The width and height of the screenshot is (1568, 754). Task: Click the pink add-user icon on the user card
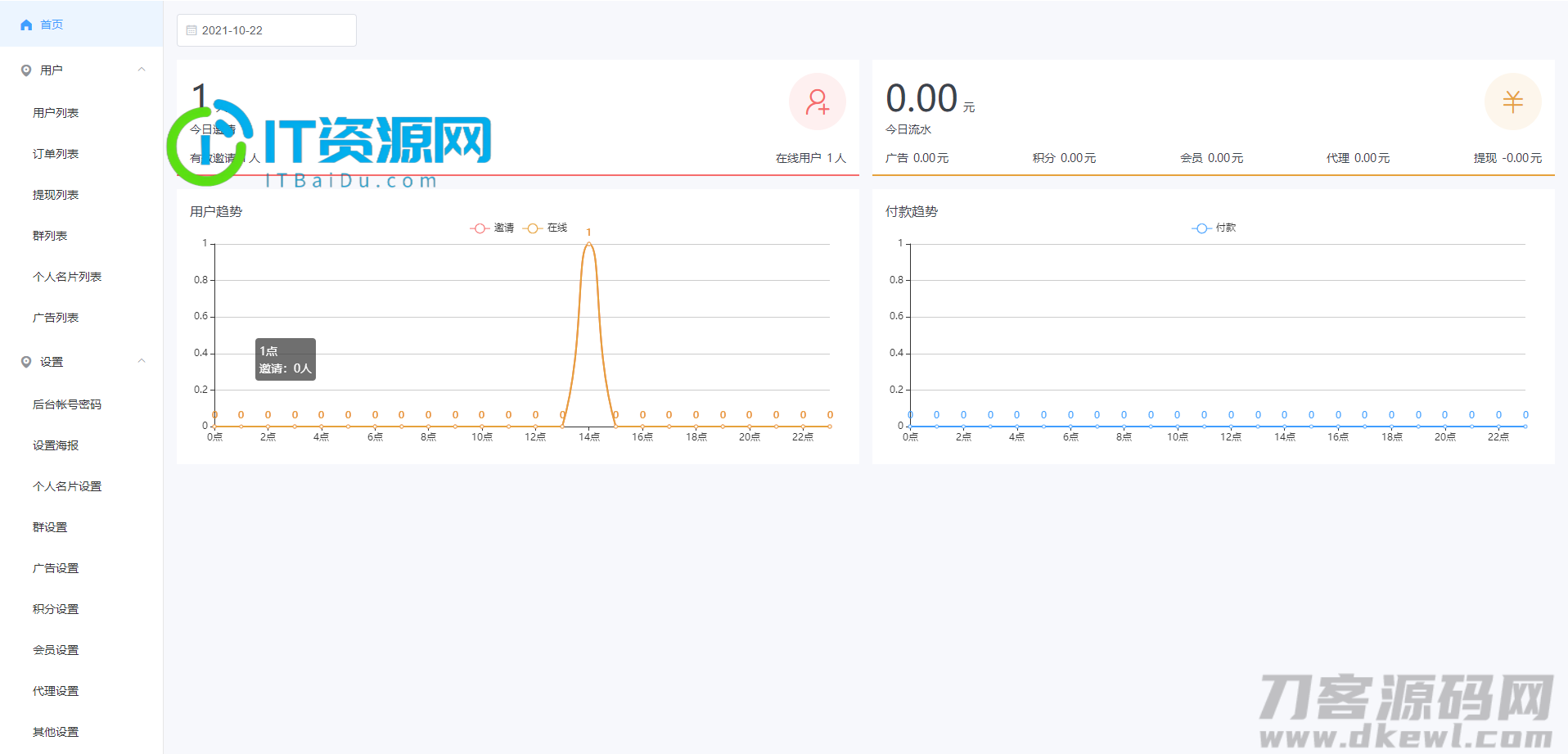coord(817,102)
